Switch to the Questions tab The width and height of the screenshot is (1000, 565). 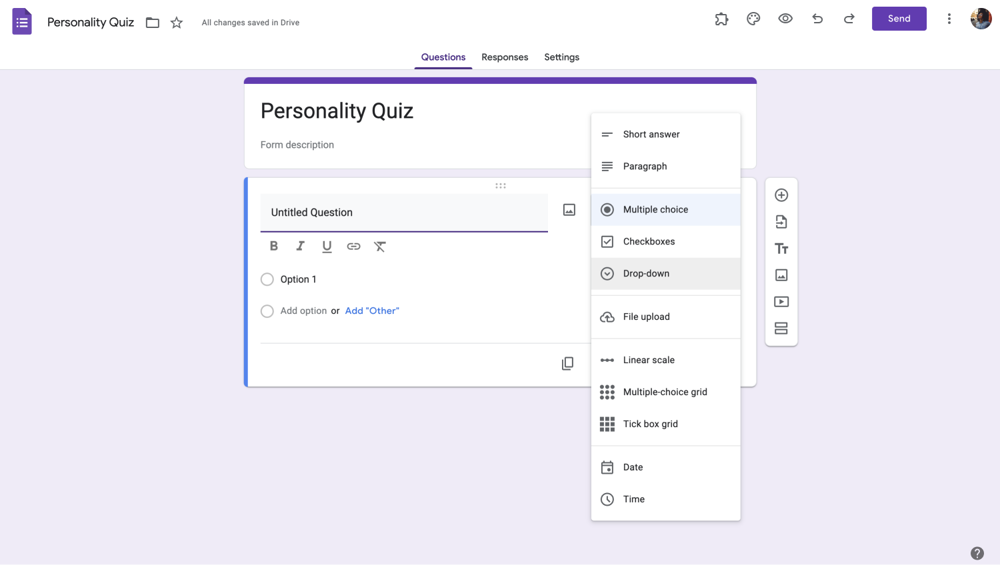pos(443,57)
